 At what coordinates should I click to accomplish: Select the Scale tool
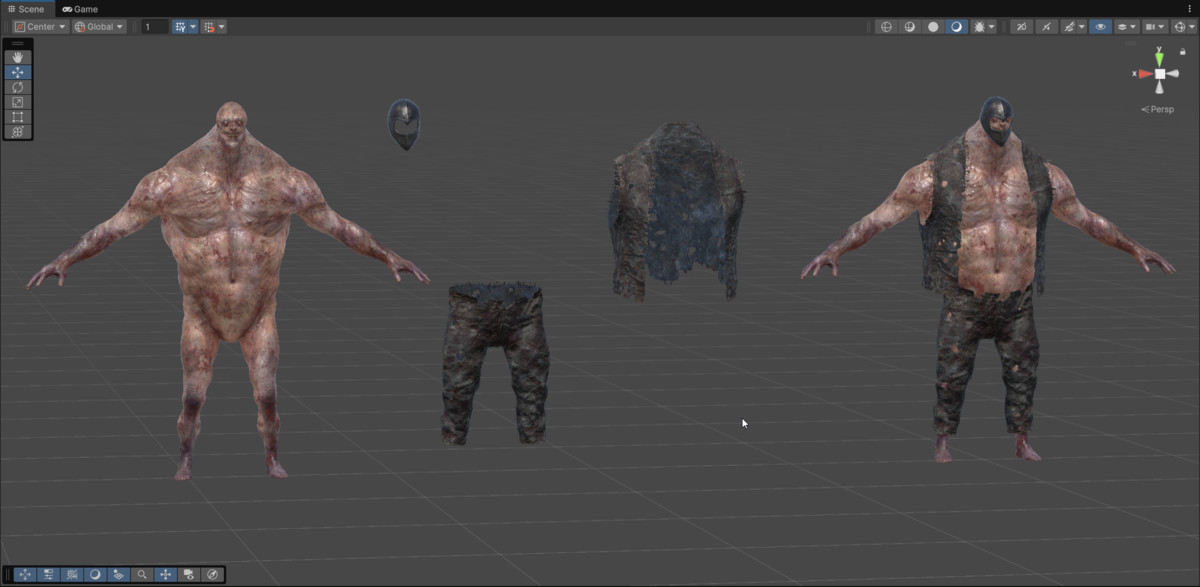click(x=18, y=102)
